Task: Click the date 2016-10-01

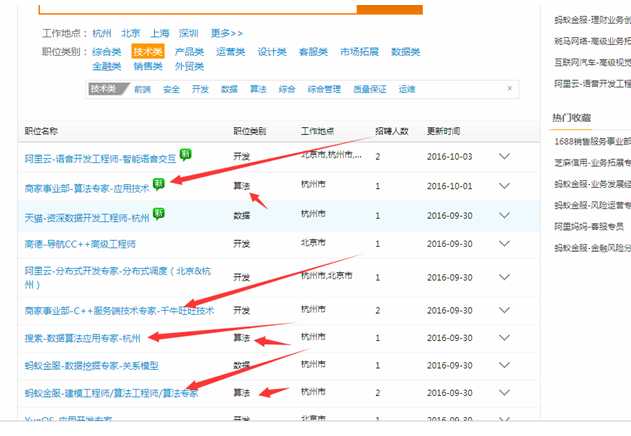Action: pyautogui.click(x=450, y=186)
